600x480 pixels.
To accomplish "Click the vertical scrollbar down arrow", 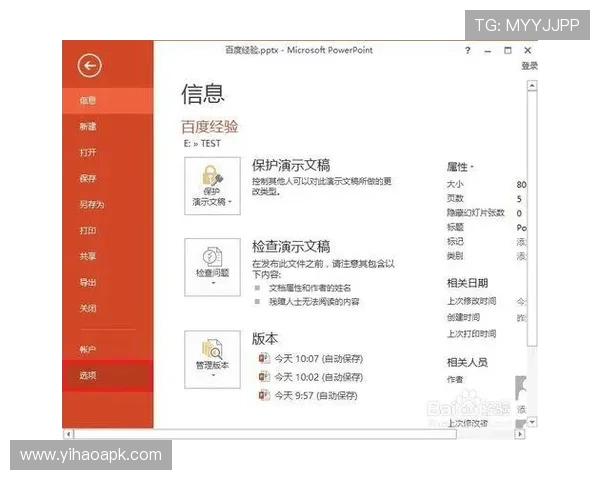I will [x=532, y=422].
